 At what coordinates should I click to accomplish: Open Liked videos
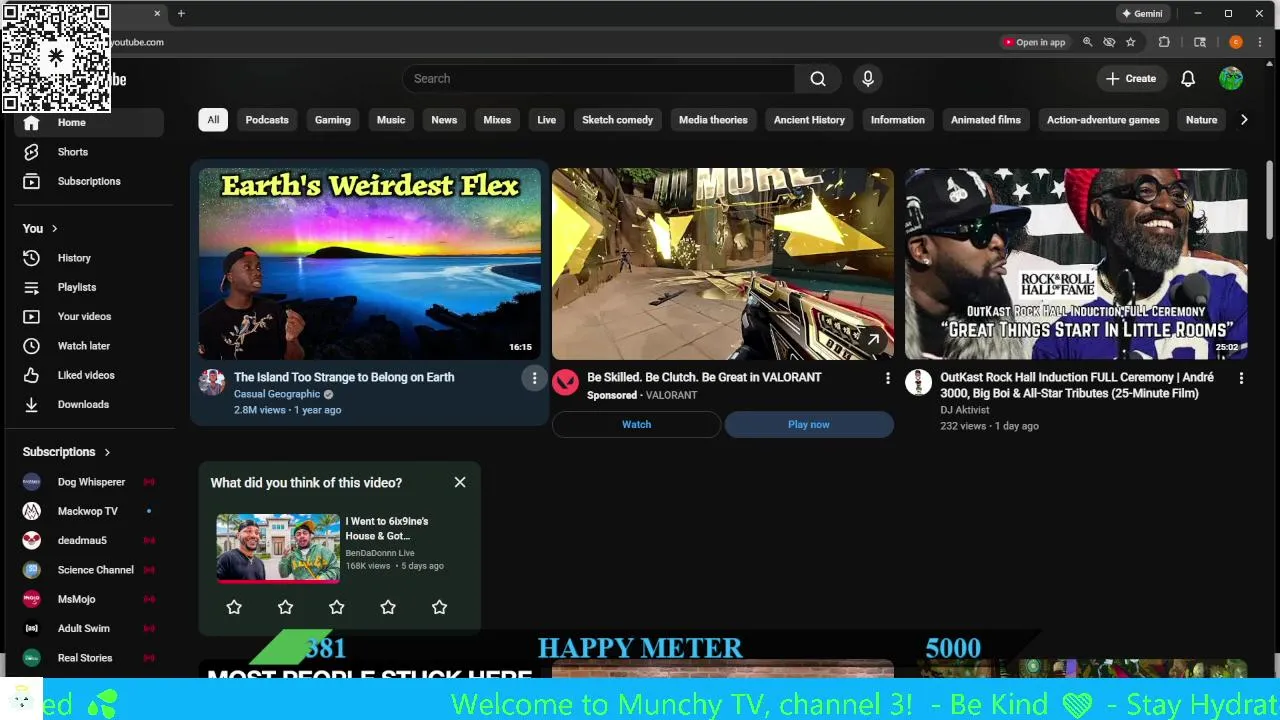click(x=88, y=375)
